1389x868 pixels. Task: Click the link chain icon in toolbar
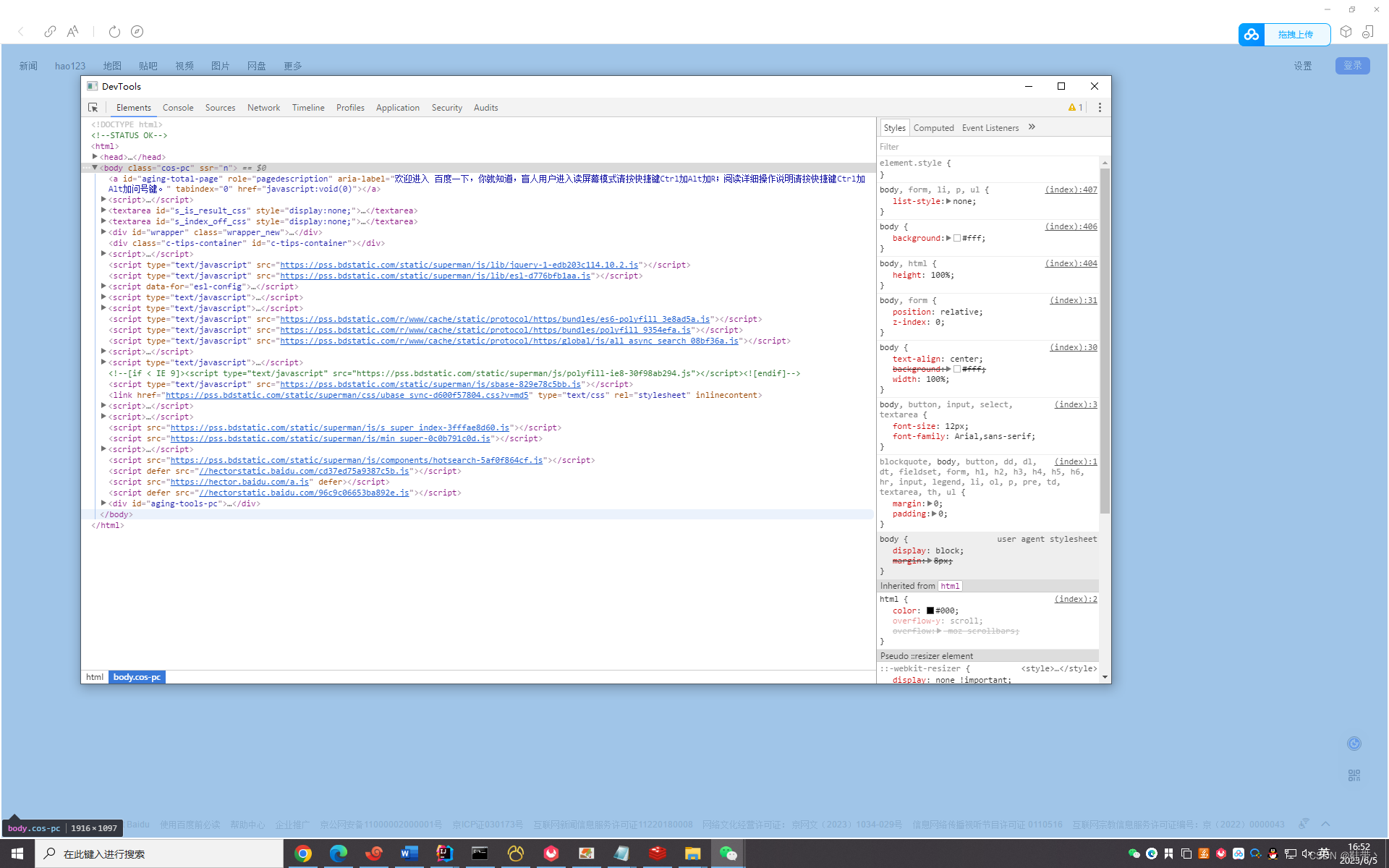point(50,31)
